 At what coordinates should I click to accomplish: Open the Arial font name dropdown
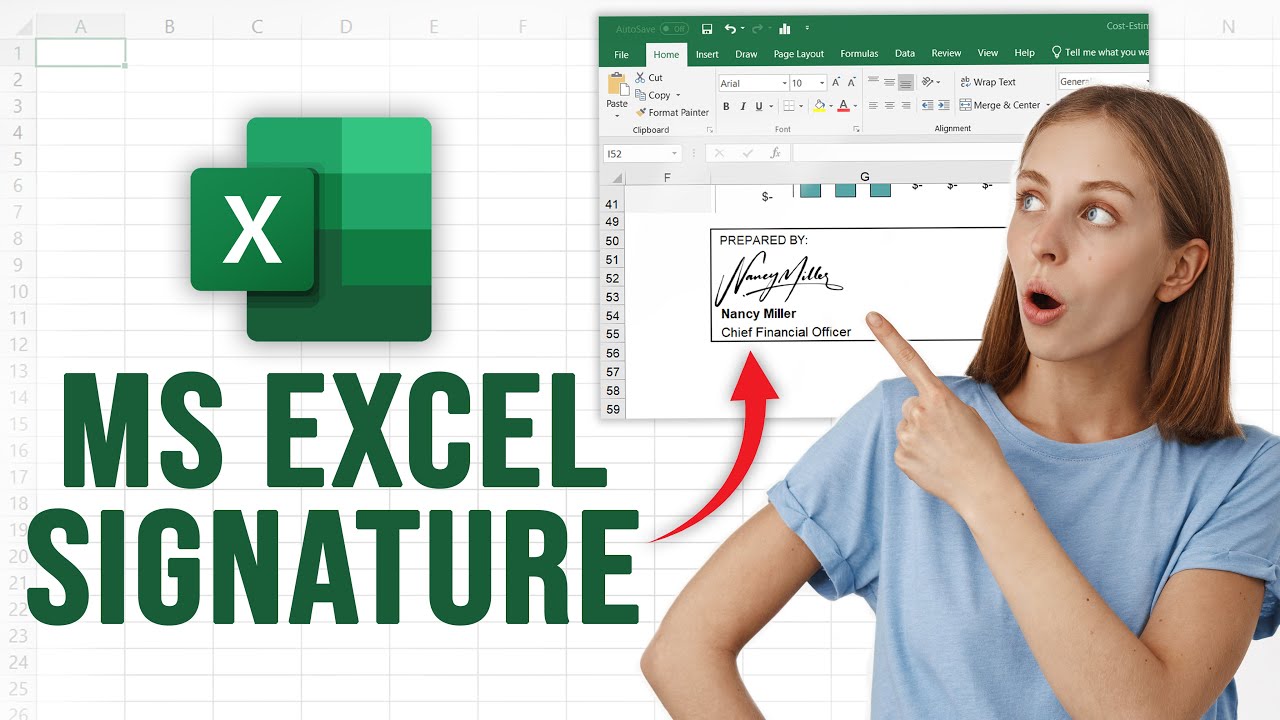[783, 83]
